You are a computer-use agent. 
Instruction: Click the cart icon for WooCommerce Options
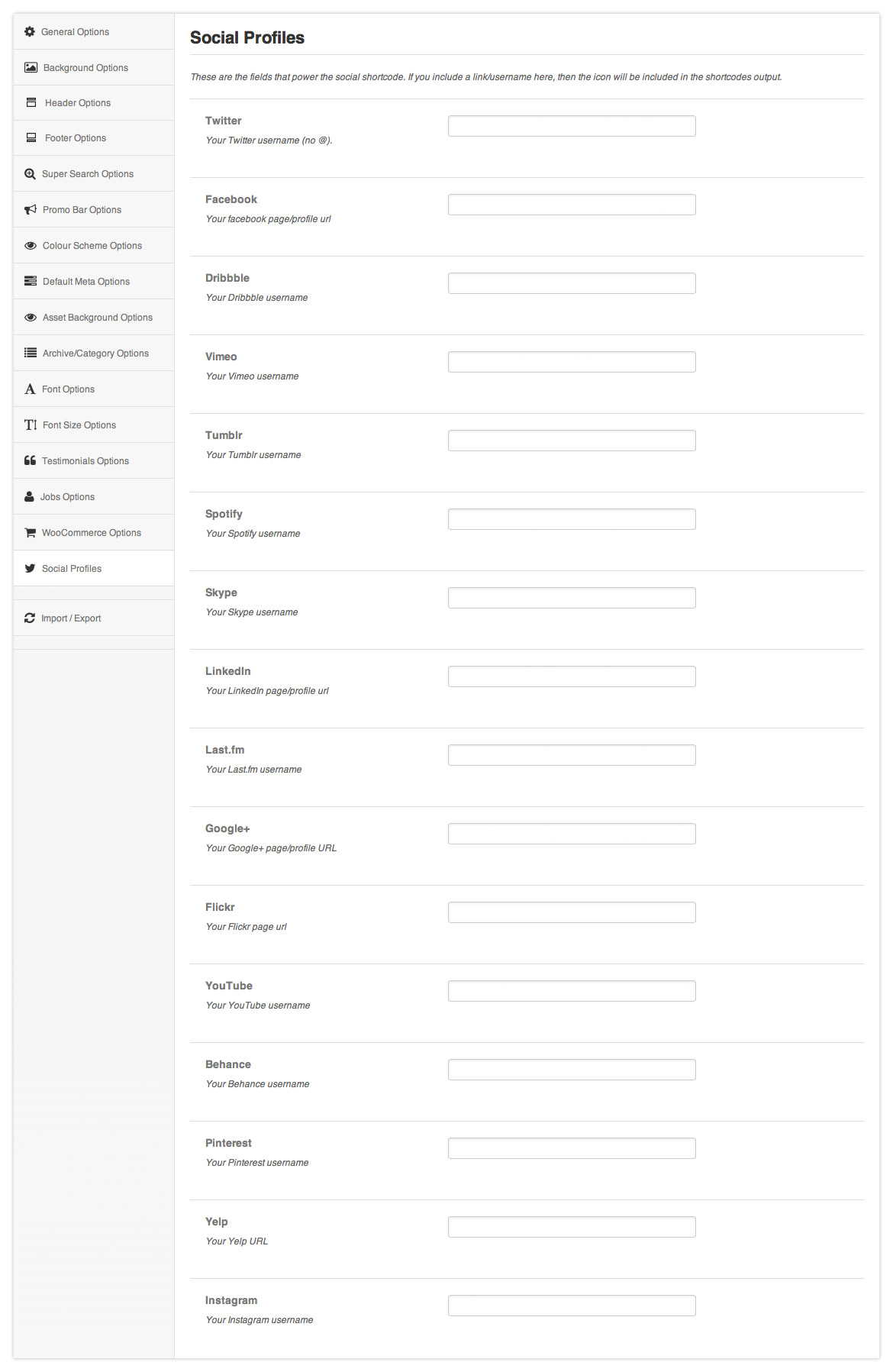coord(30,532)
